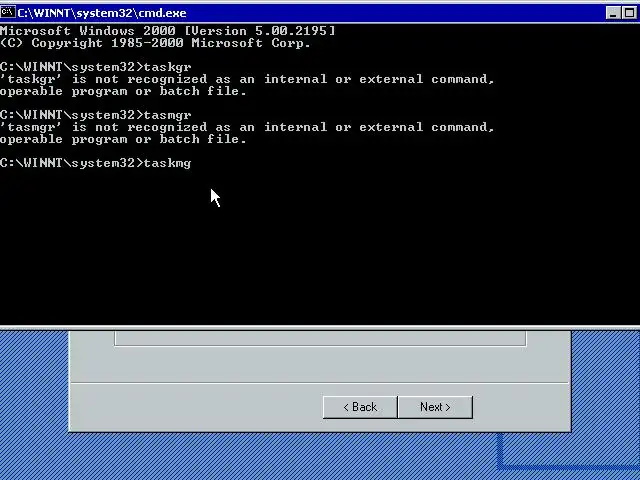Open the cmd.exe system menu icon
The height and width of the screenshot is (480, 640).
click(x=8, y=12)
